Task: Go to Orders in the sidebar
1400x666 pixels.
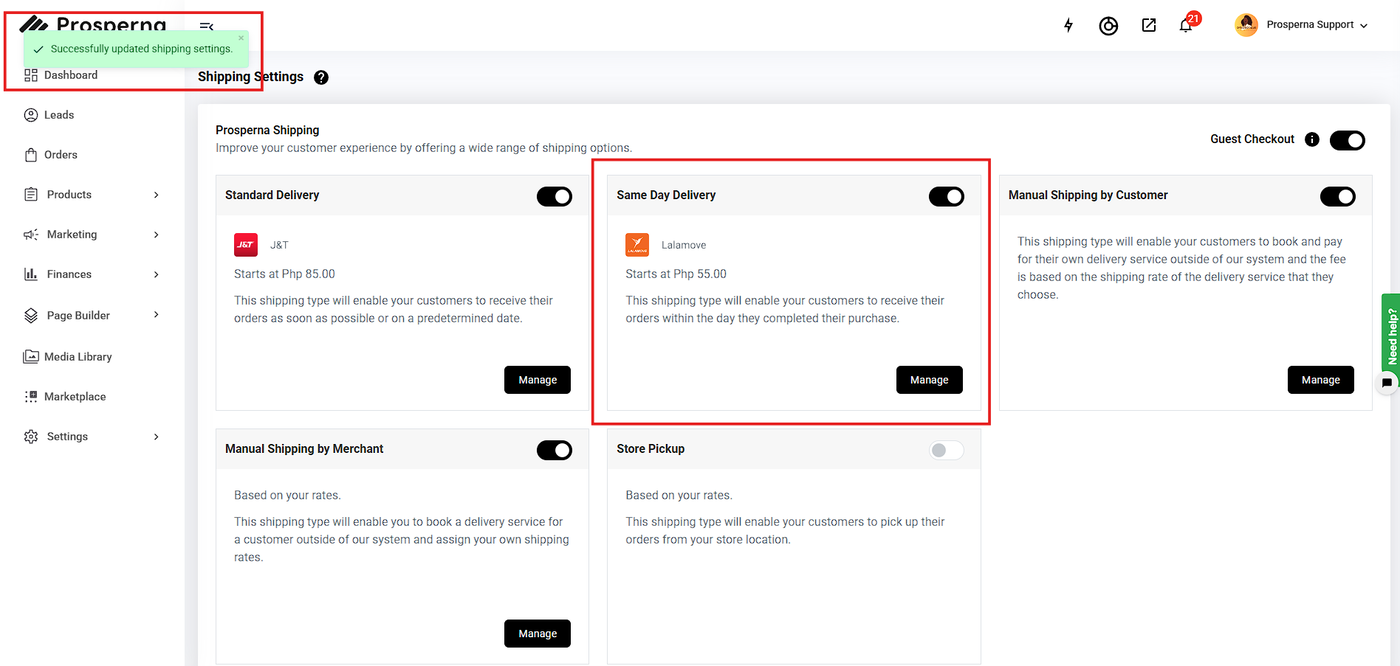Action: [60, 155]
